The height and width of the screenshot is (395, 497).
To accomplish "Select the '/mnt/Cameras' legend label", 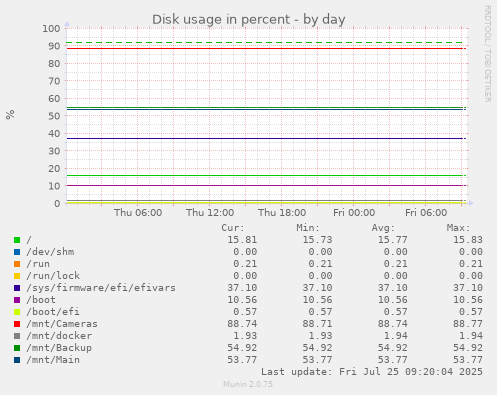I will [x=62, y=324].
